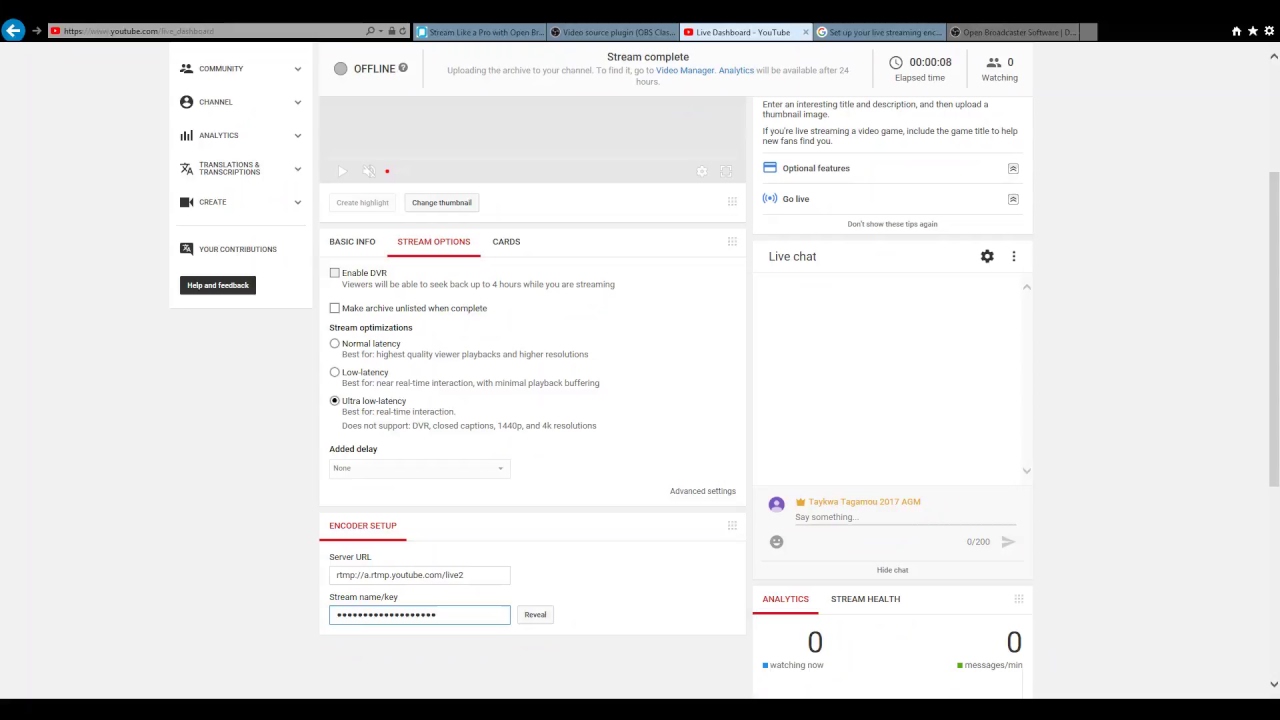Open the Analytics tab in bottom panel
Screen dimensions: 1280x720
tap(785, 599)
